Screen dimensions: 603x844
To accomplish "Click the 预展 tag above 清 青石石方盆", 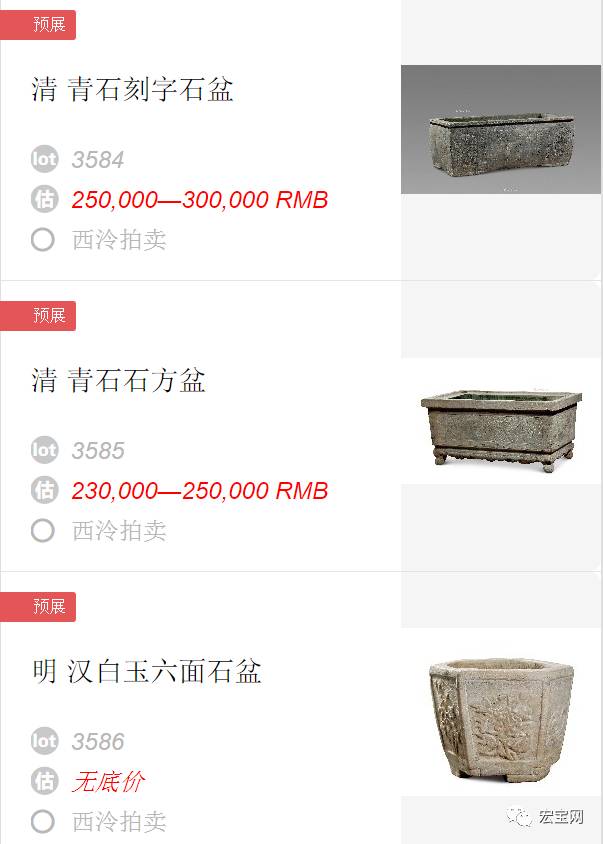I will click(38, 316).
